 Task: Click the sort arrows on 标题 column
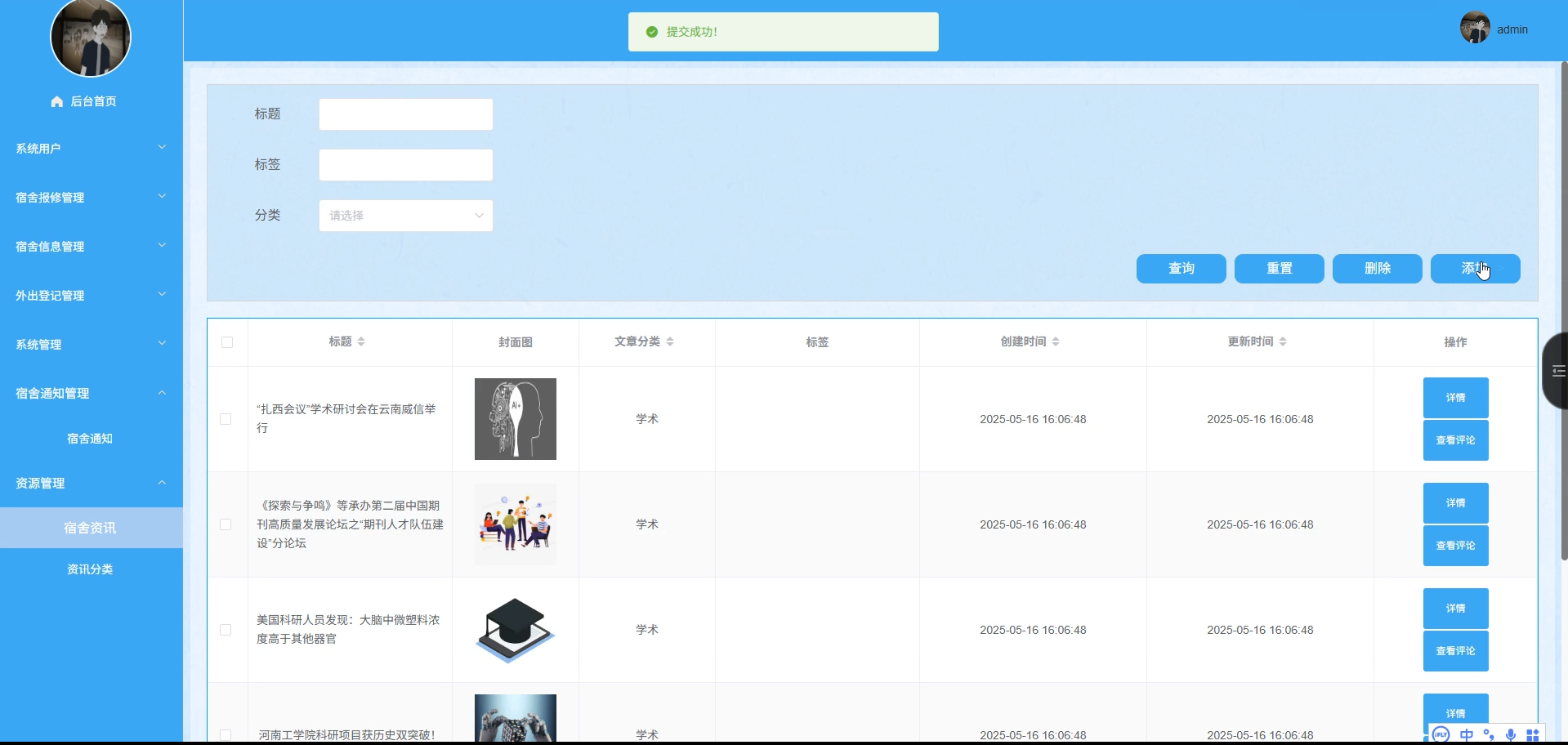[x=361, y=341]
